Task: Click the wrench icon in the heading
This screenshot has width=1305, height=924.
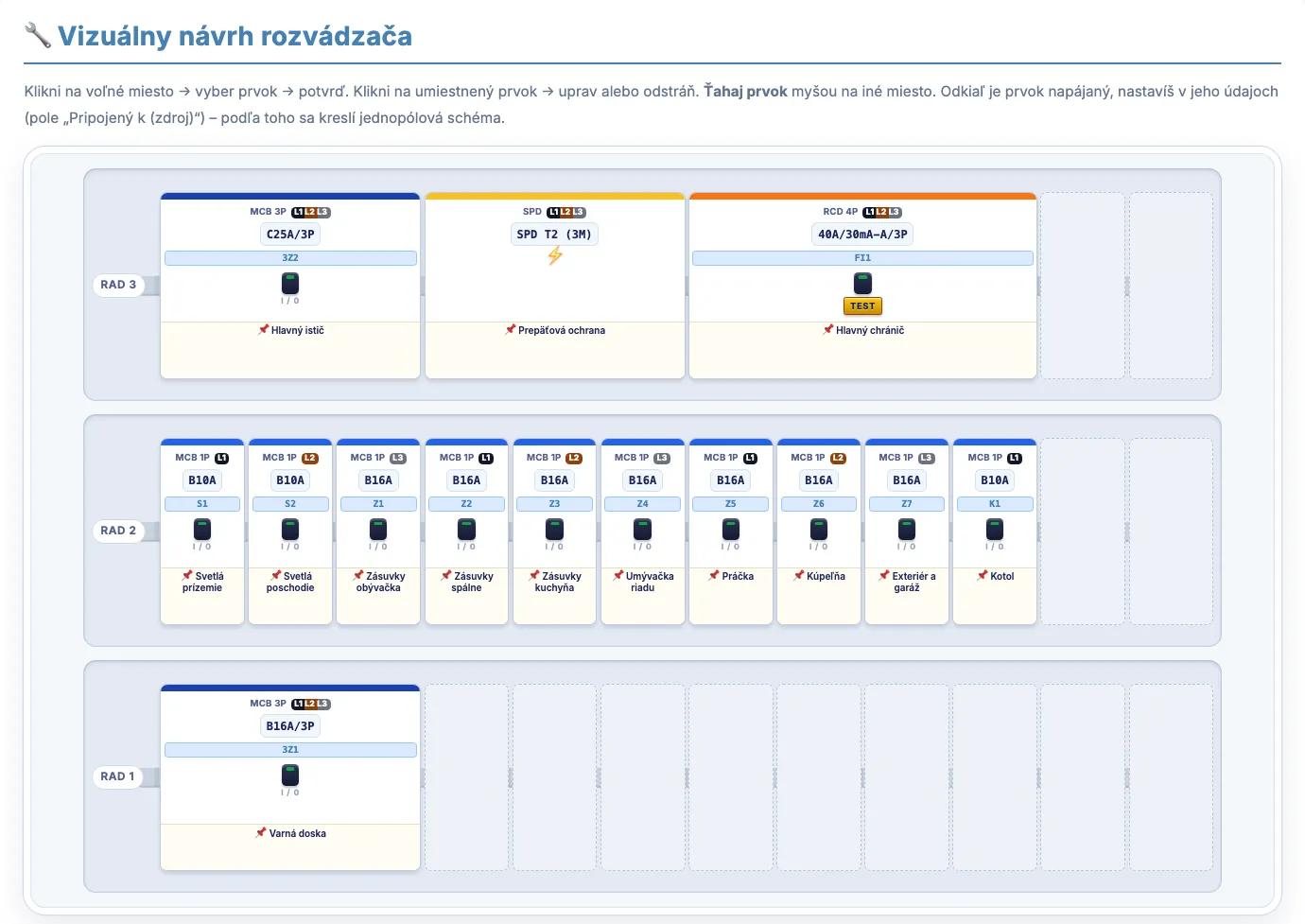Action: [x=38, y=36]
